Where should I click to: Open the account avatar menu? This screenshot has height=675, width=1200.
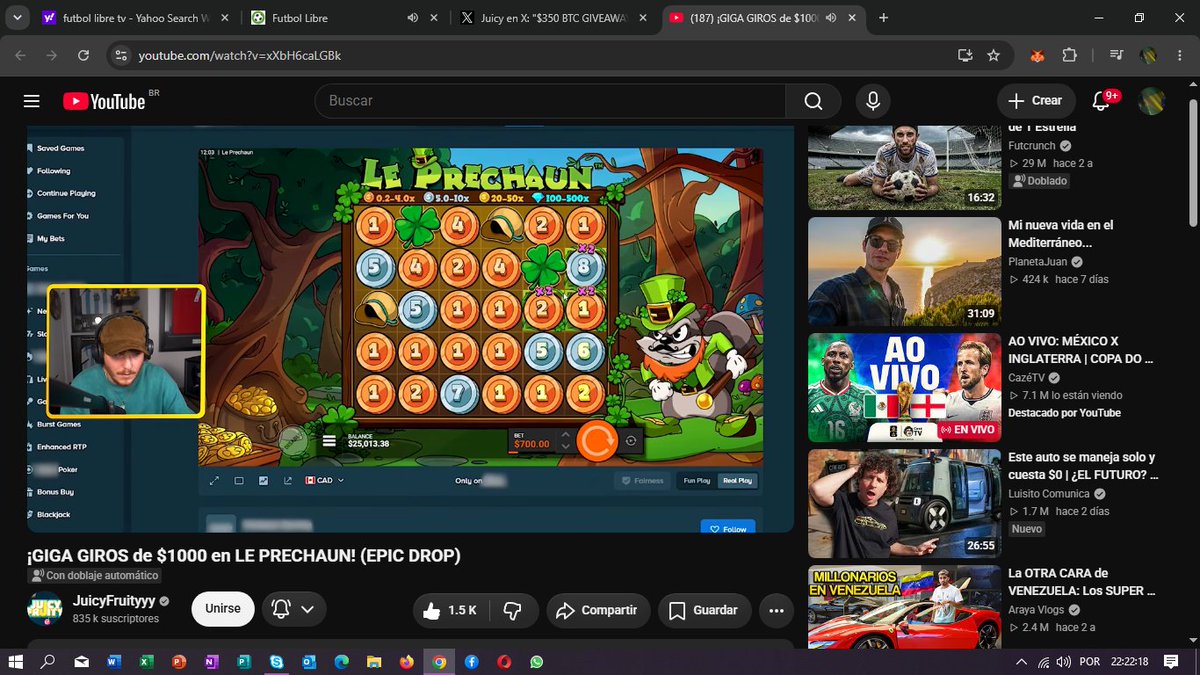pyautogui.click(x=1153, y=101)
